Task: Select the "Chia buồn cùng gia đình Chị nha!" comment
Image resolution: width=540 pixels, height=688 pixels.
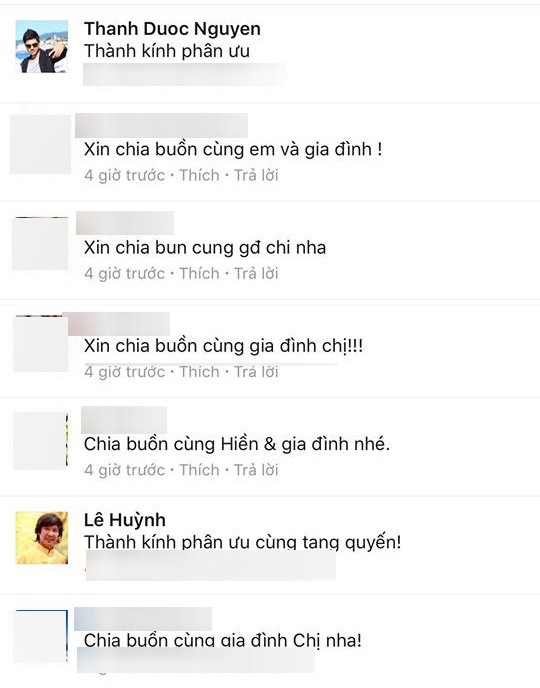Action: click(x=223, y=640)
